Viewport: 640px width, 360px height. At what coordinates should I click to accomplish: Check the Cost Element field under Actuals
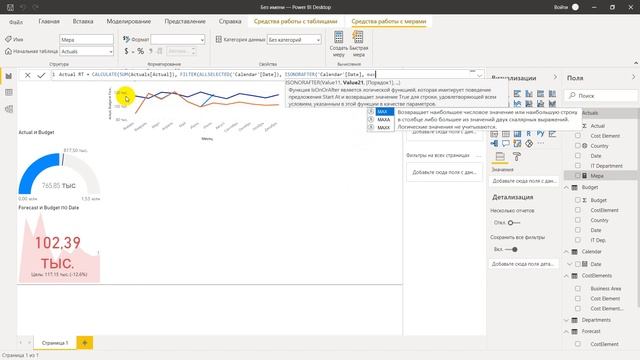(578, 136)
